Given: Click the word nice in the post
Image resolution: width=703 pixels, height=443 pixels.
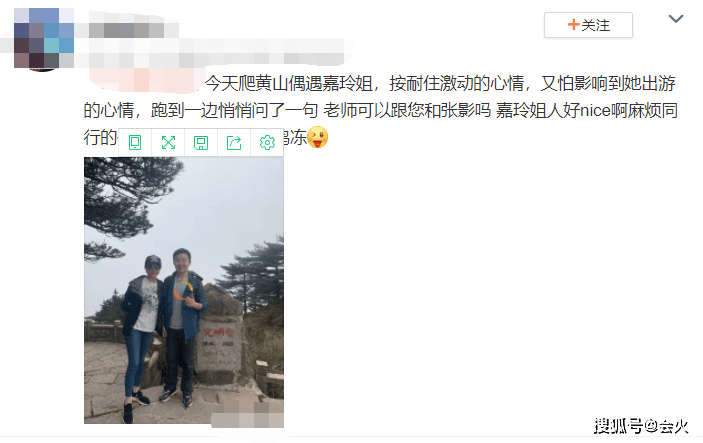Looking at the screenshot, I should click(595, 110).
